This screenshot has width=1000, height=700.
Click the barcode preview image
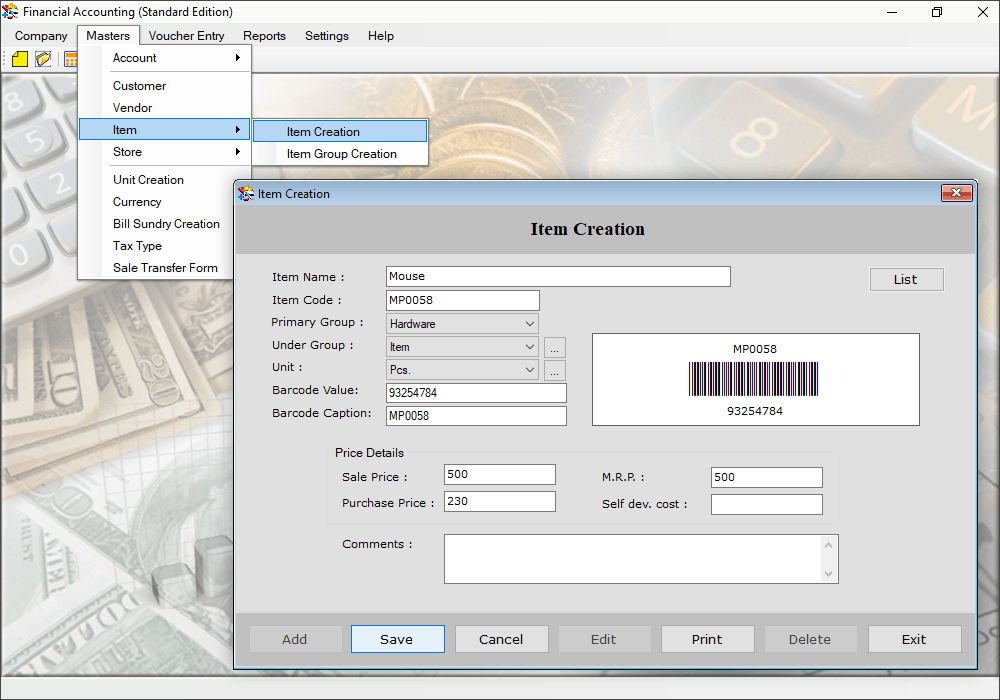point(756,379)
